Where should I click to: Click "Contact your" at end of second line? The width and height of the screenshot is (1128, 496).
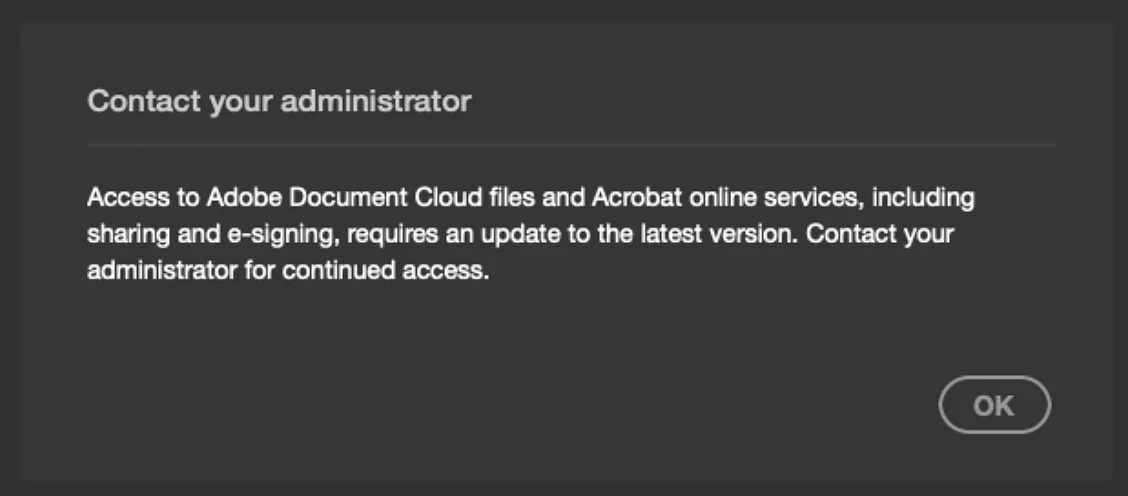click(880, 235)
